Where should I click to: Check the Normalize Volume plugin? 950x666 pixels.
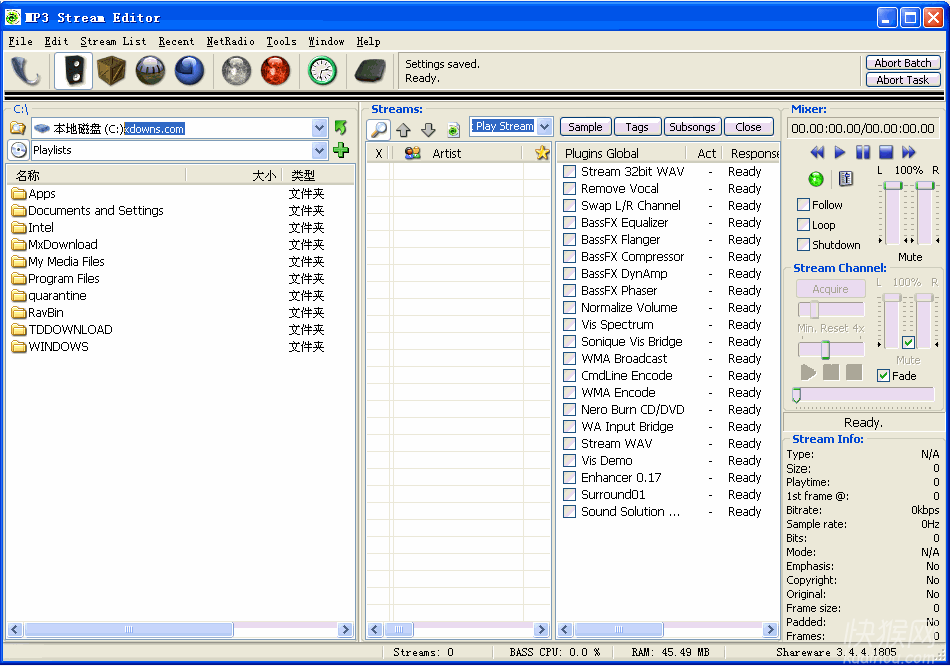(x=570, y=307)
